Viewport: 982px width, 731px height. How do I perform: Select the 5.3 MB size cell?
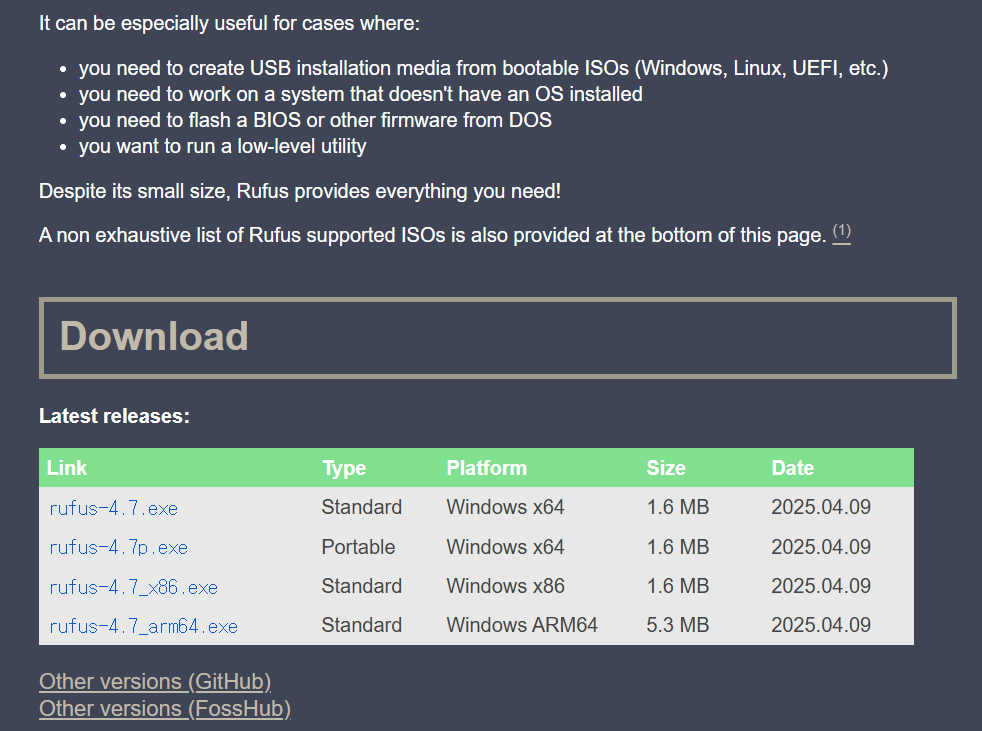pos(678,625)
